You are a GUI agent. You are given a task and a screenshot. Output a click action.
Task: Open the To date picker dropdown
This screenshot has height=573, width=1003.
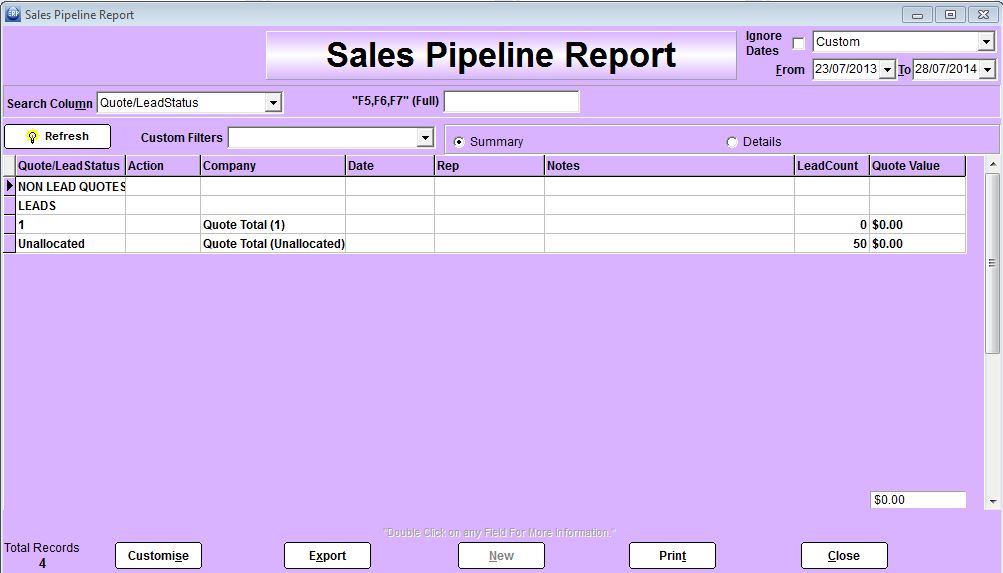click(x=987, y=70)
